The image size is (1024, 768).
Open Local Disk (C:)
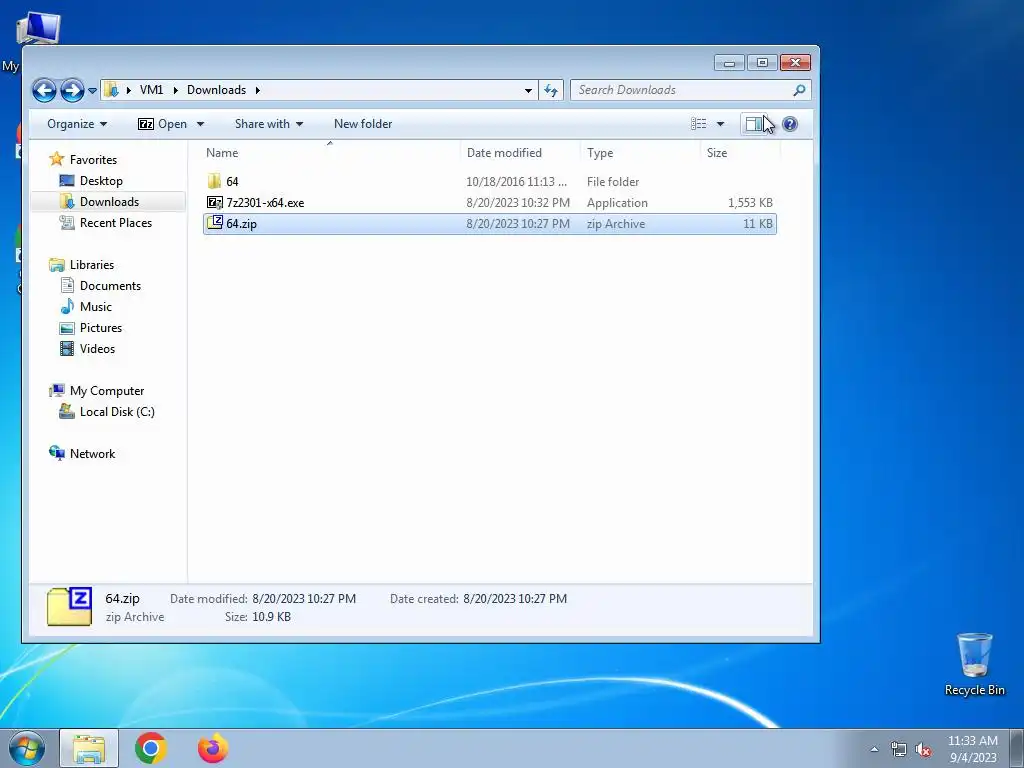point(117,411)
